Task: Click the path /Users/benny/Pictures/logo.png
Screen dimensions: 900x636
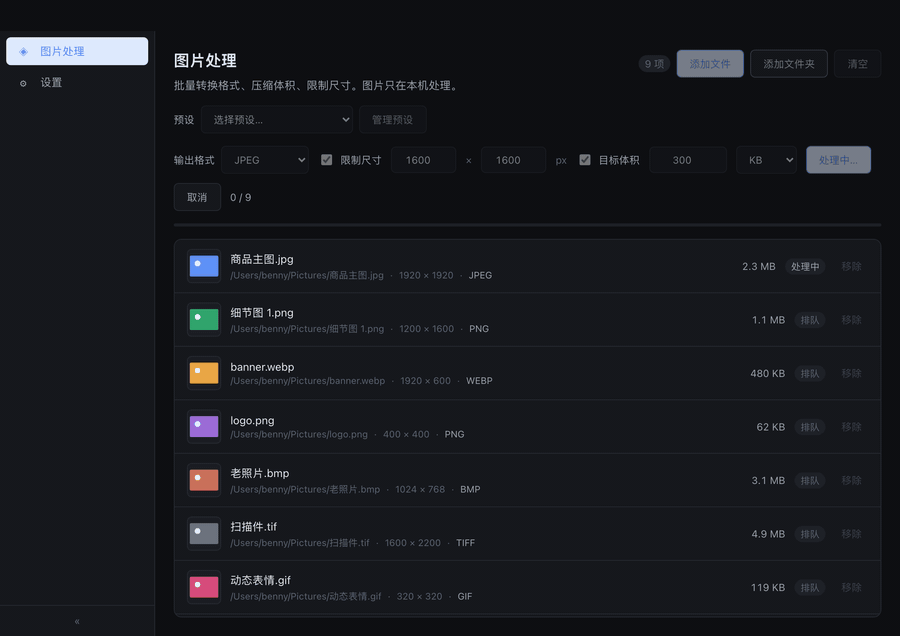Action: 299,435
